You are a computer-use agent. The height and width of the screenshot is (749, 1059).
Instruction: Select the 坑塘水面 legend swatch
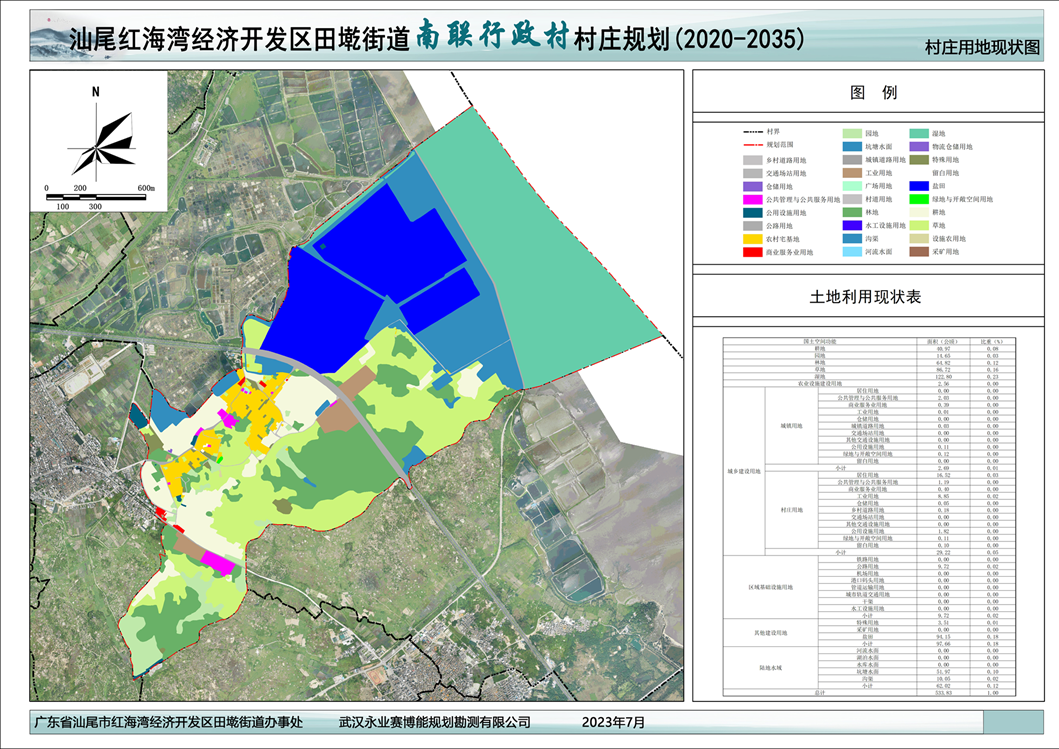(x=852, y=147)
